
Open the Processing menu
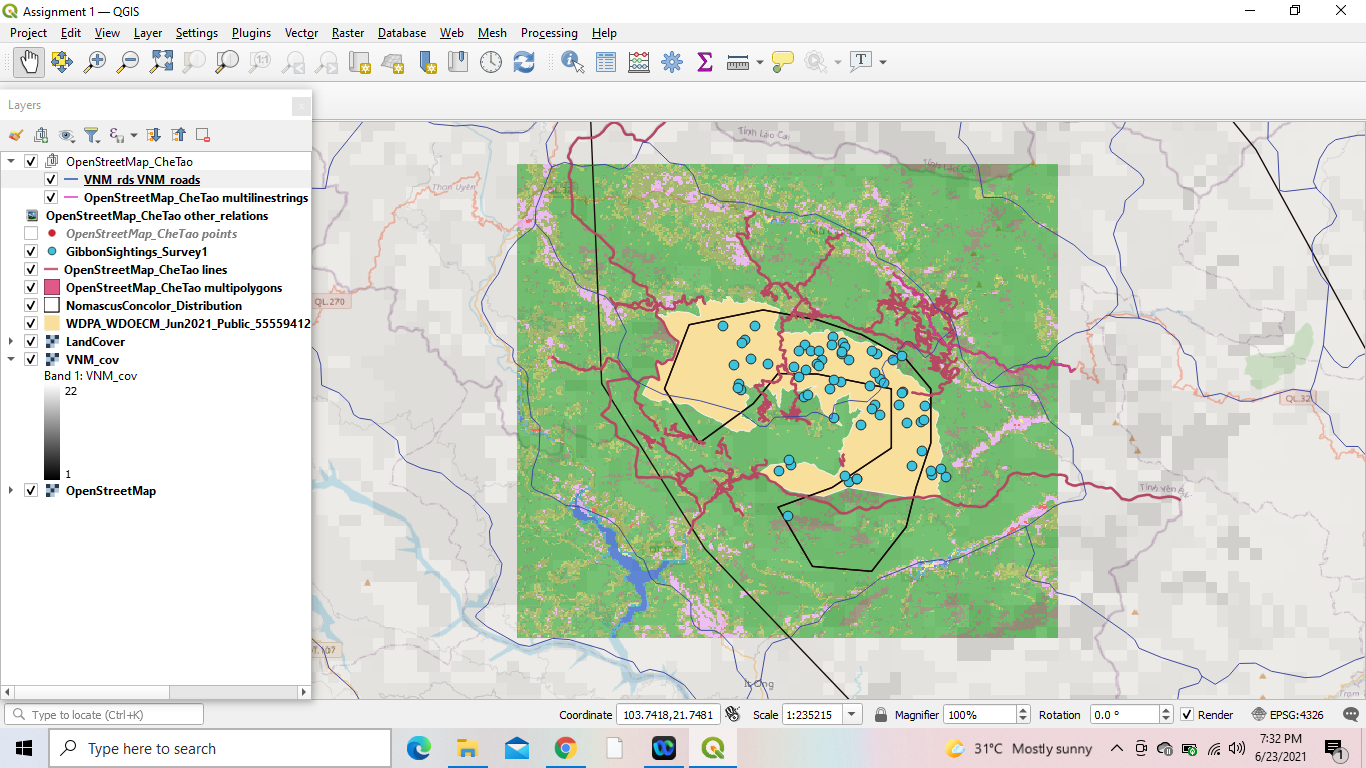549,33
